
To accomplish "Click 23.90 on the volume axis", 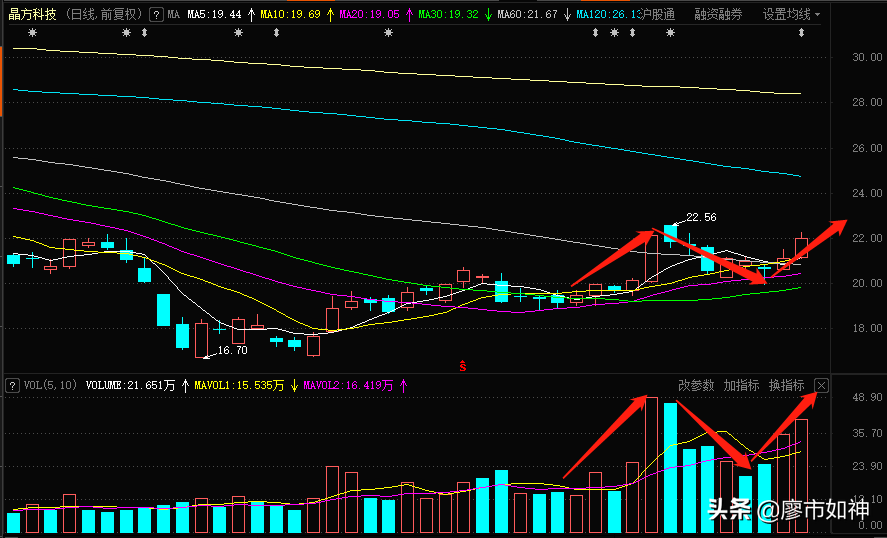I will pyautogui.click(x=867, y=467).
